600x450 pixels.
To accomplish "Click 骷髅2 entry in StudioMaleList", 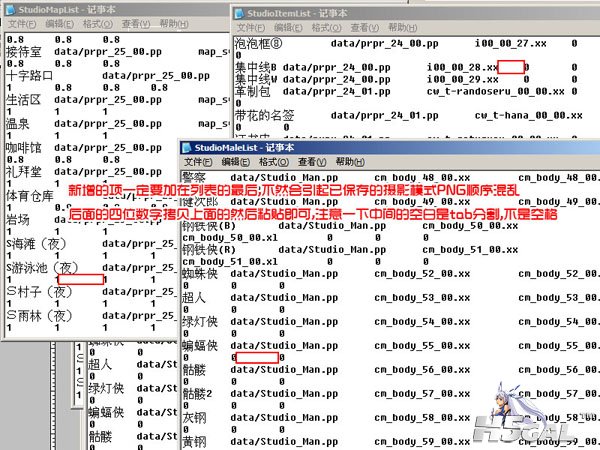I will pos(197,394).
